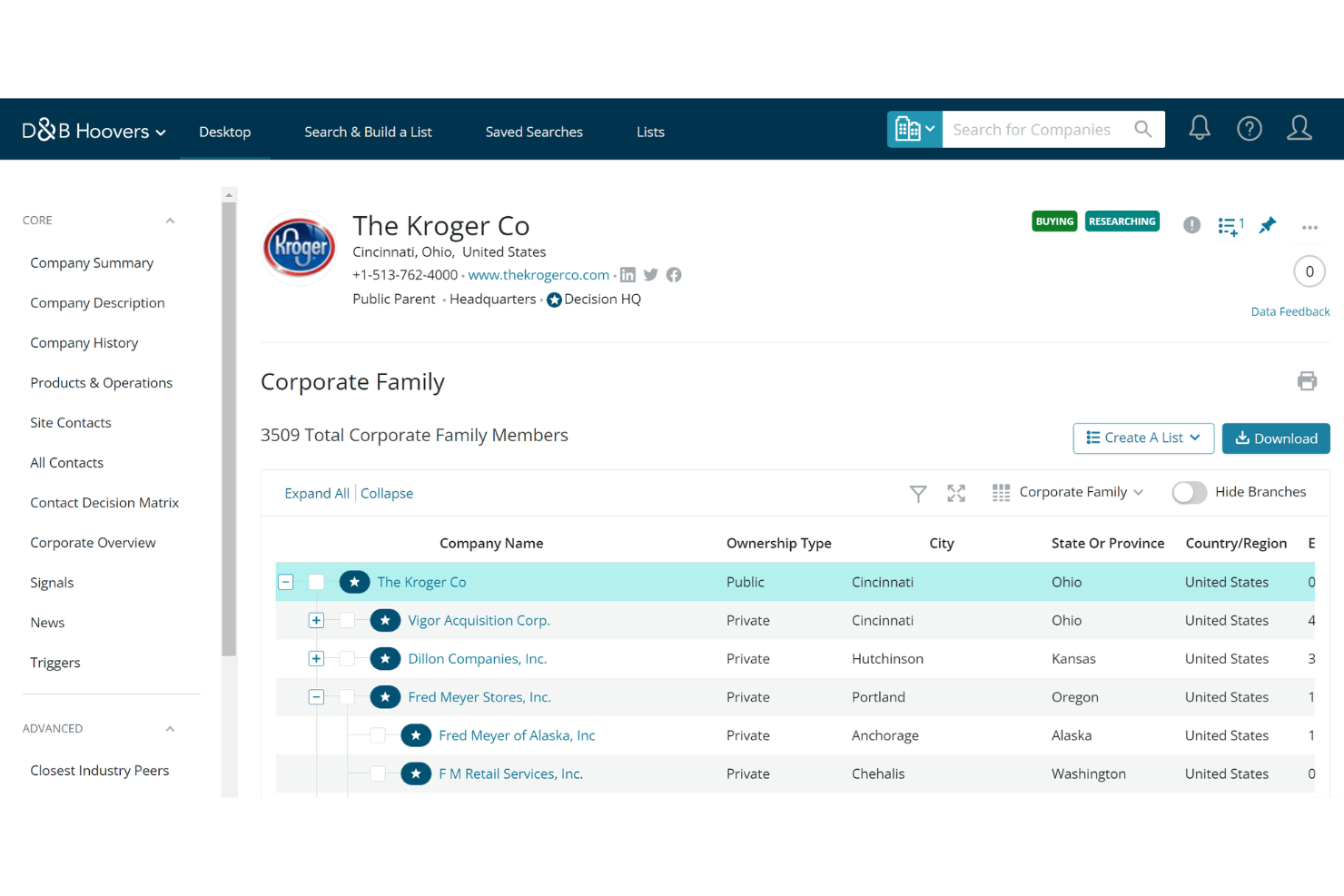This screenshot has height=896, width=1344.
Task: Click the add to list icon
Action: [1230, 226]
